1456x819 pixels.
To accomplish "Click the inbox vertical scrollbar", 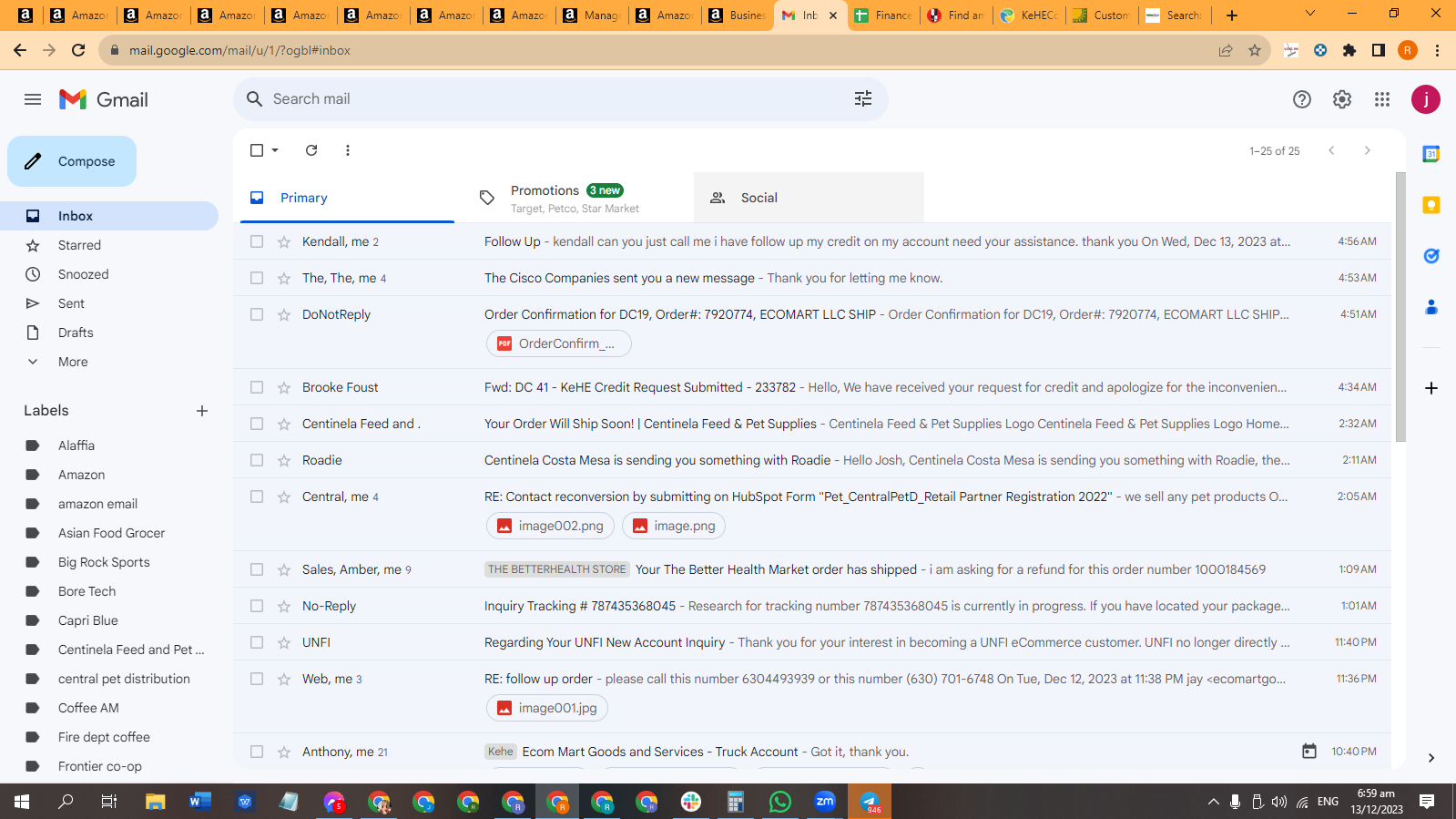I will coord(1400,307).
